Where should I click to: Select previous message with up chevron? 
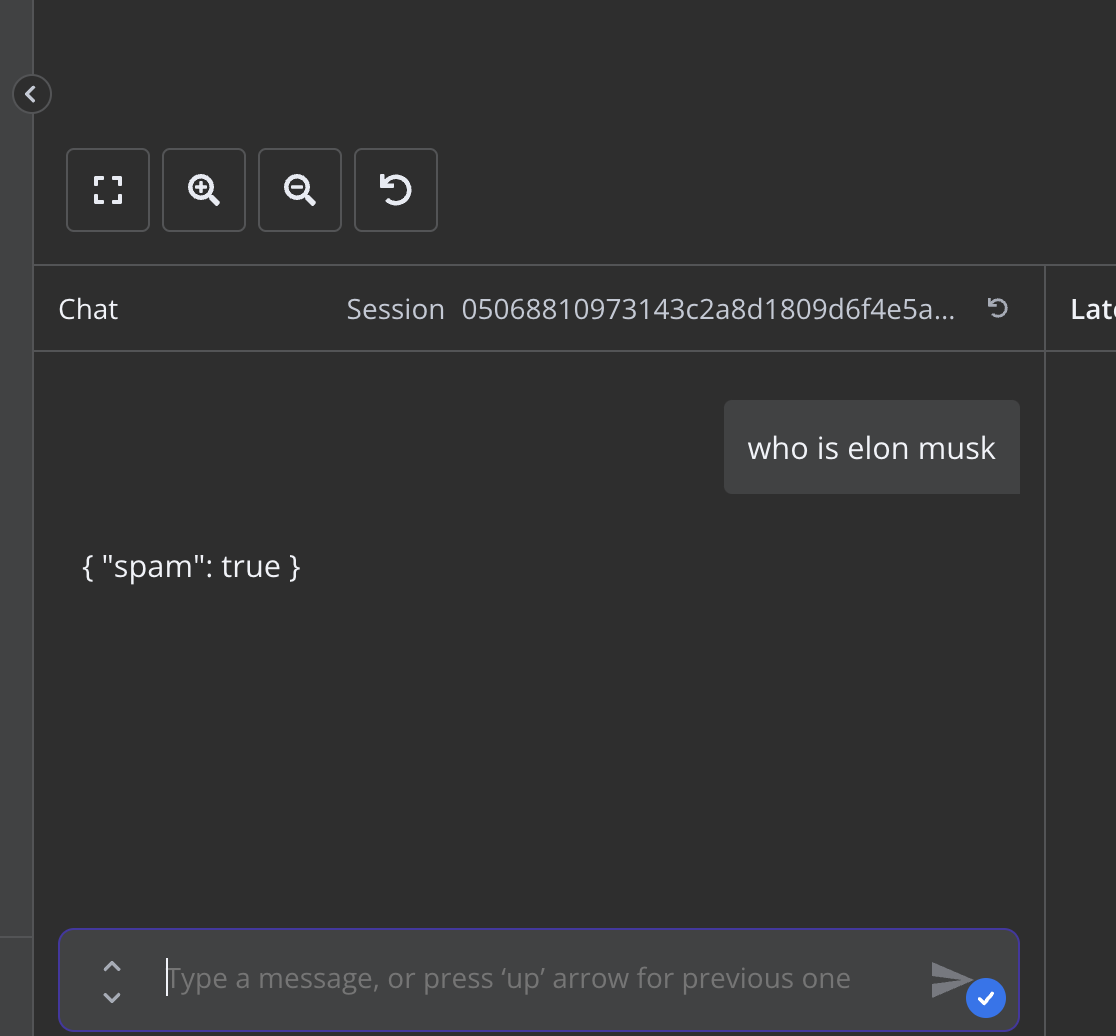(x=112, y=966)
